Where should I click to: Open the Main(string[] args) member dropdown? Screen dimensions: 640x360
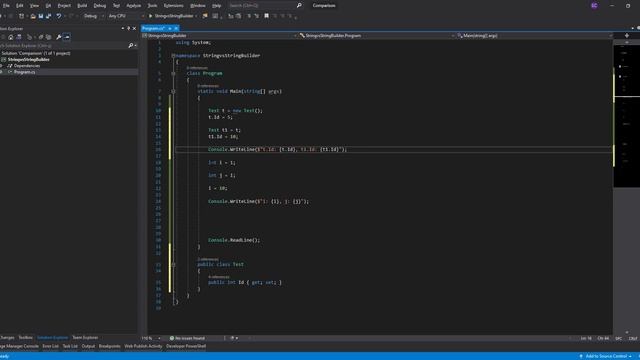pyautogui.click(x=535, y=36)
